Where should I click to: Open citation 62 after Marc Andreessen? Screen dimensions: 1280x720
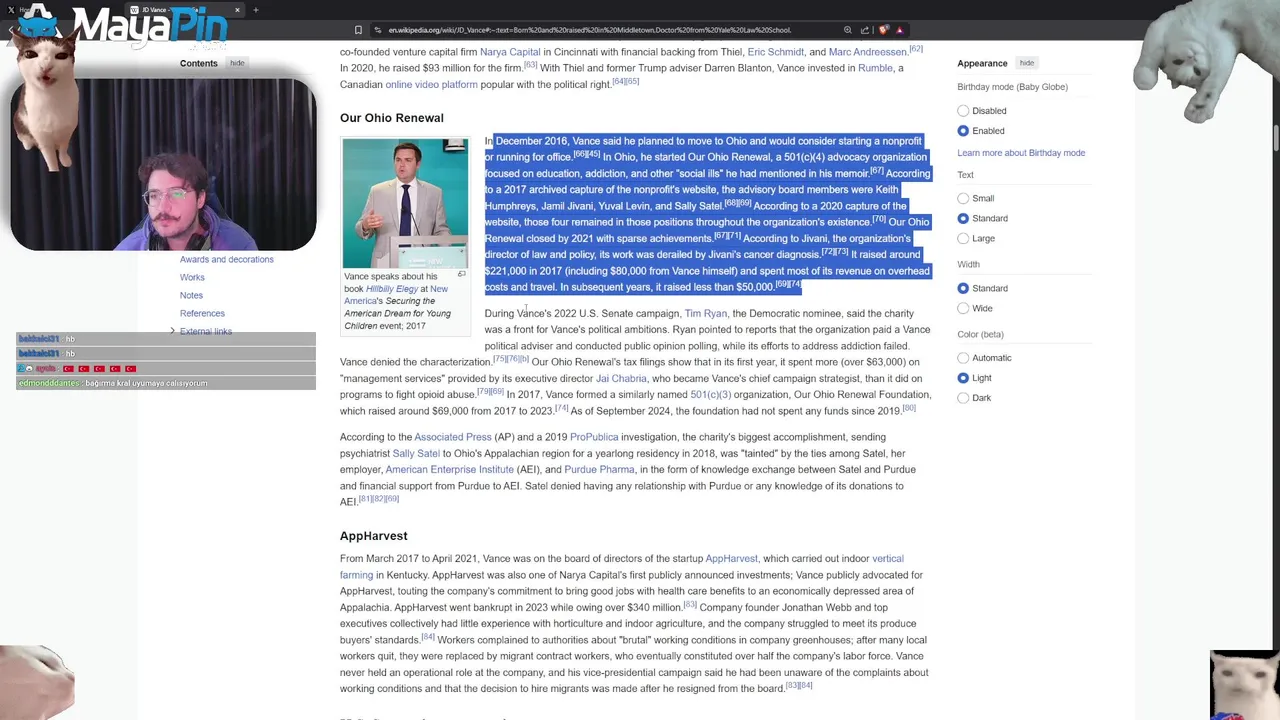[x=916, y=49]
